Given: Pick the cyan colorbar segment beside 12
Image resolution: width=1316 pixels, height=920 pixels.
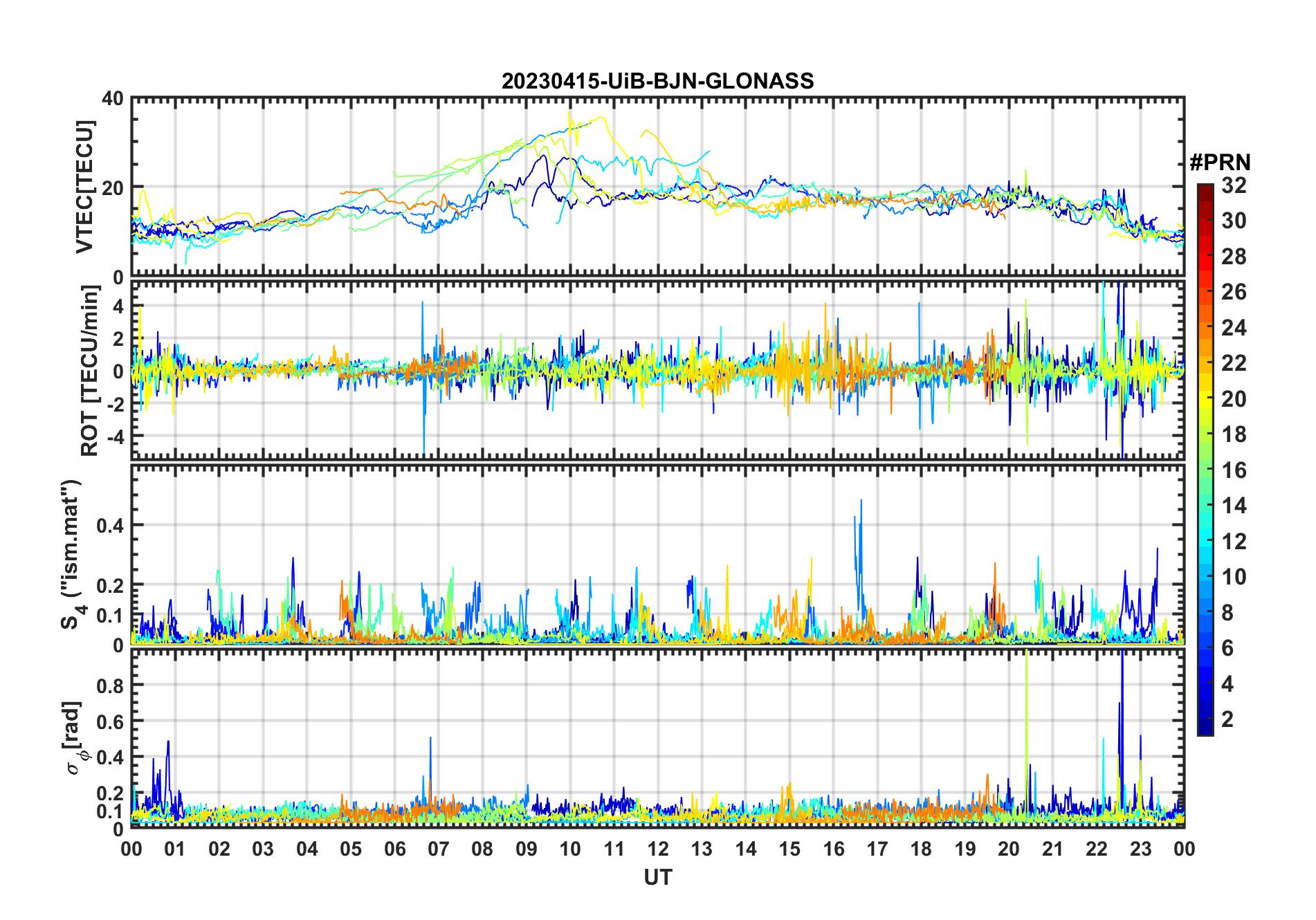Looking at the screenshot, I should pos(1205,541).
